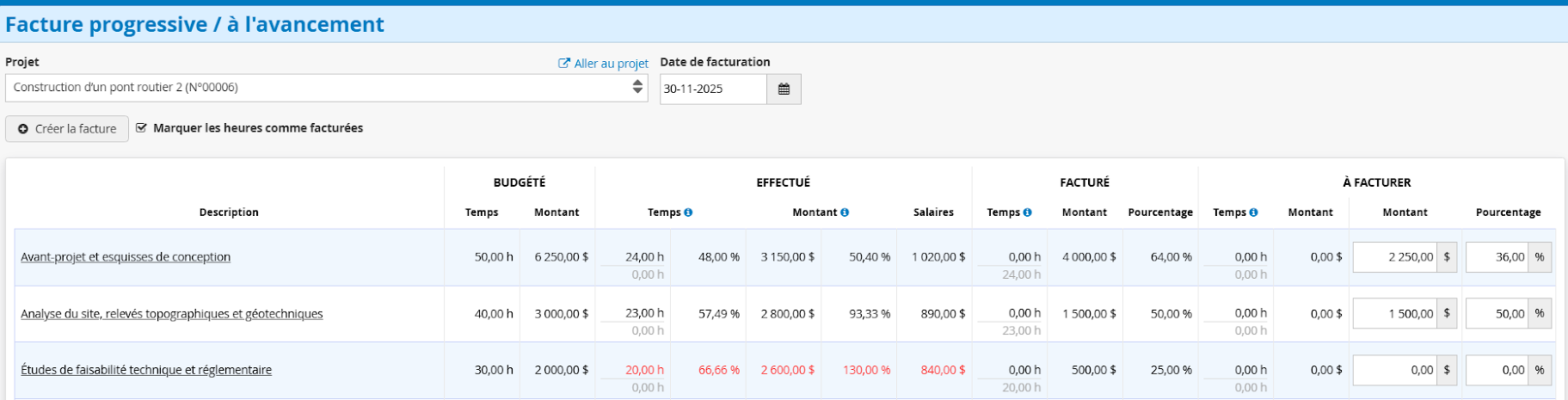Viewport: 1568px width, 400px height.
Task: Edit the percentage field in Études de faisabilité row
Action: 1497,370
